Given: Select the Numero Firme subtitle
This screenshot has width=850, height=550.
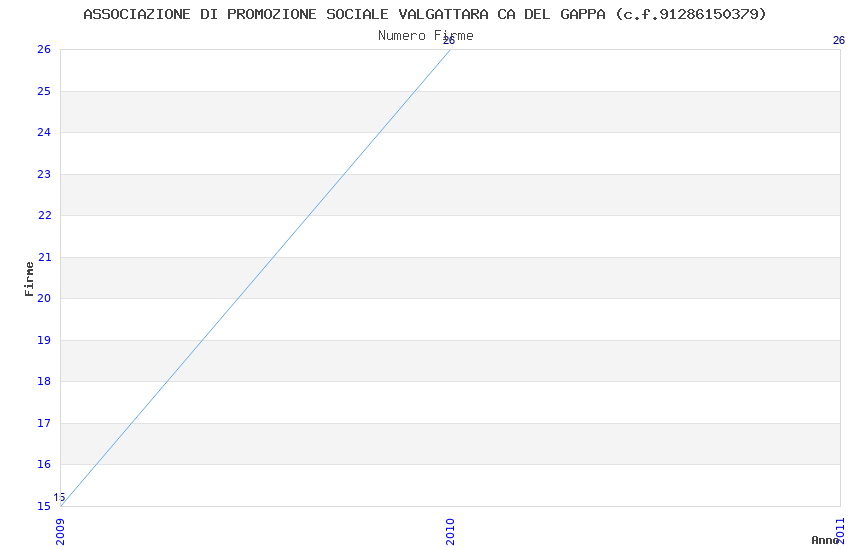Looking at the screenshot, I should click(x=426, y=36).
